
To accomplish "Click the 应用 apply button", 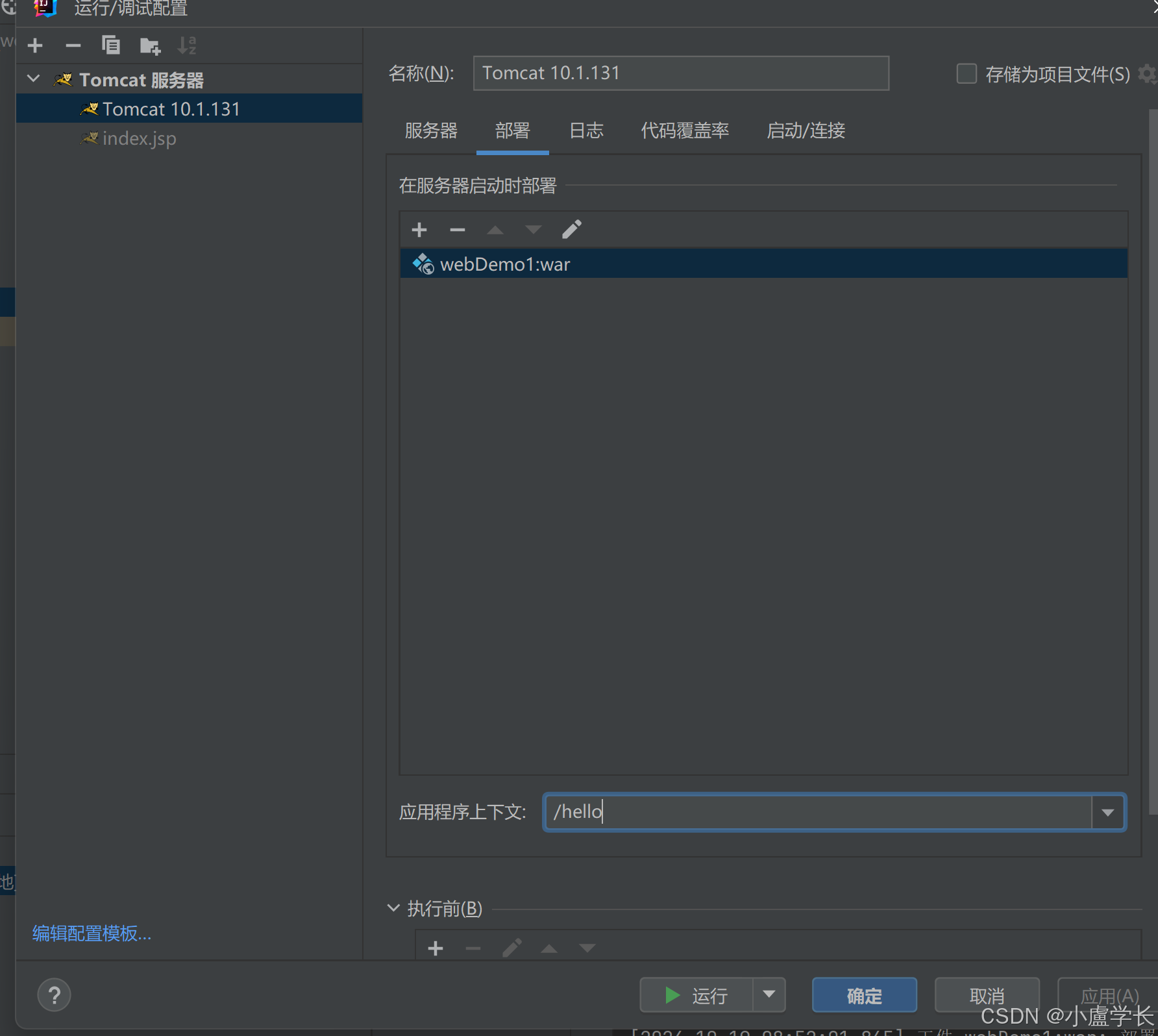I will pyautogui.click(x=1109, y=995).
